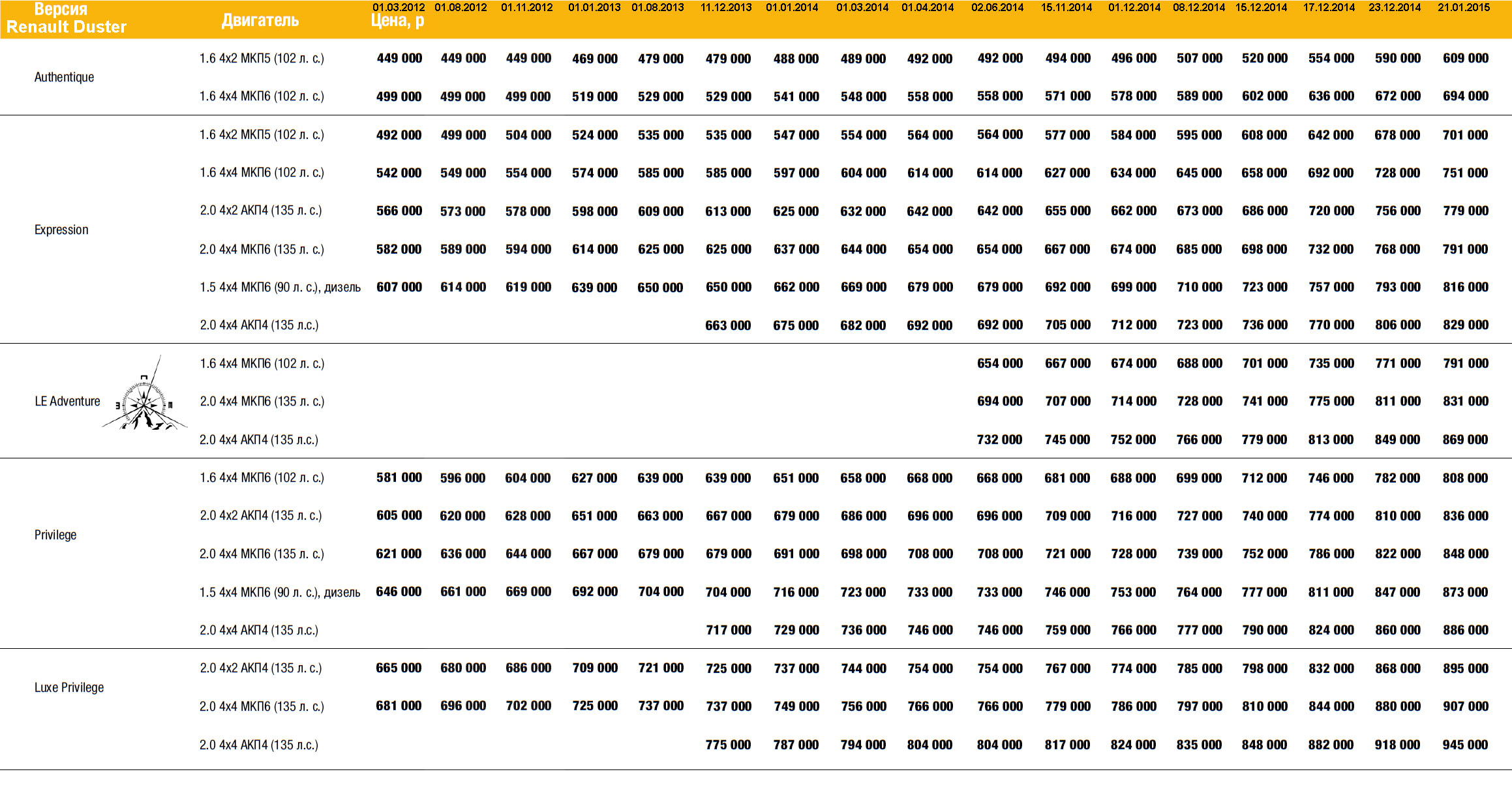The width and height of the screenshot is (1512, 791).
Task: Select Luxe Privilege engine '2.0 4x4 МКП6 (135 л. с.)'
Action: click(x=262, y=706)
